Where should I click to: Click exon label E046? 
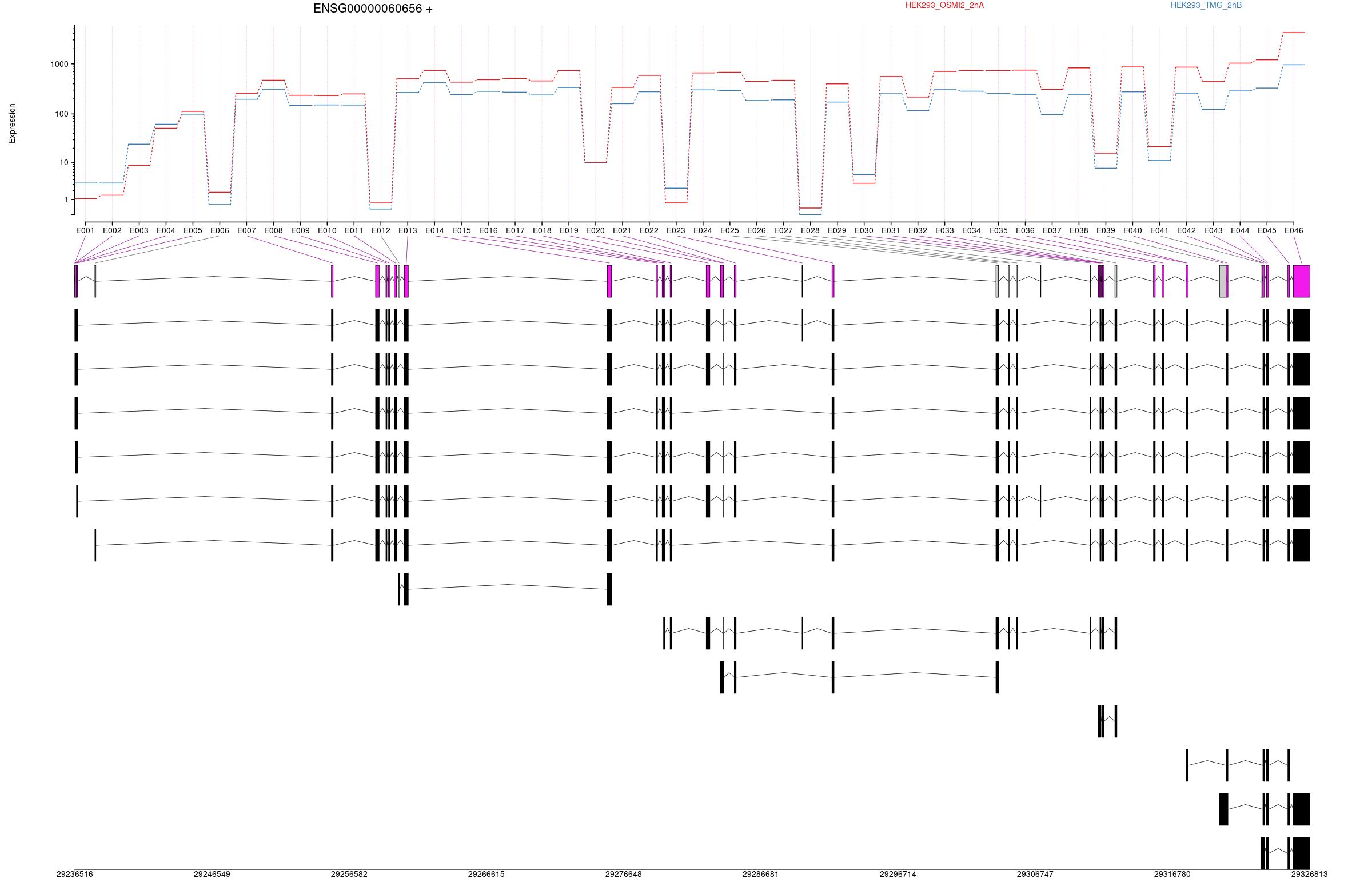tap(1294, 231)
